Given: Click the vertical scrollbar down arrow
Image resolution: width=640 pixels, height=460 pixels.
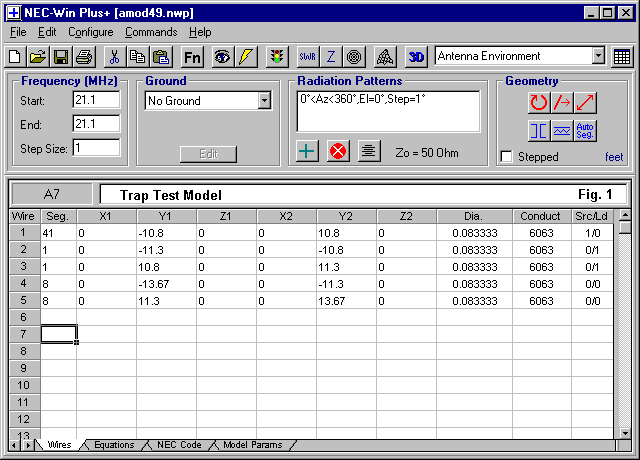Looking at the screenshot, I should tap(625, 432).
